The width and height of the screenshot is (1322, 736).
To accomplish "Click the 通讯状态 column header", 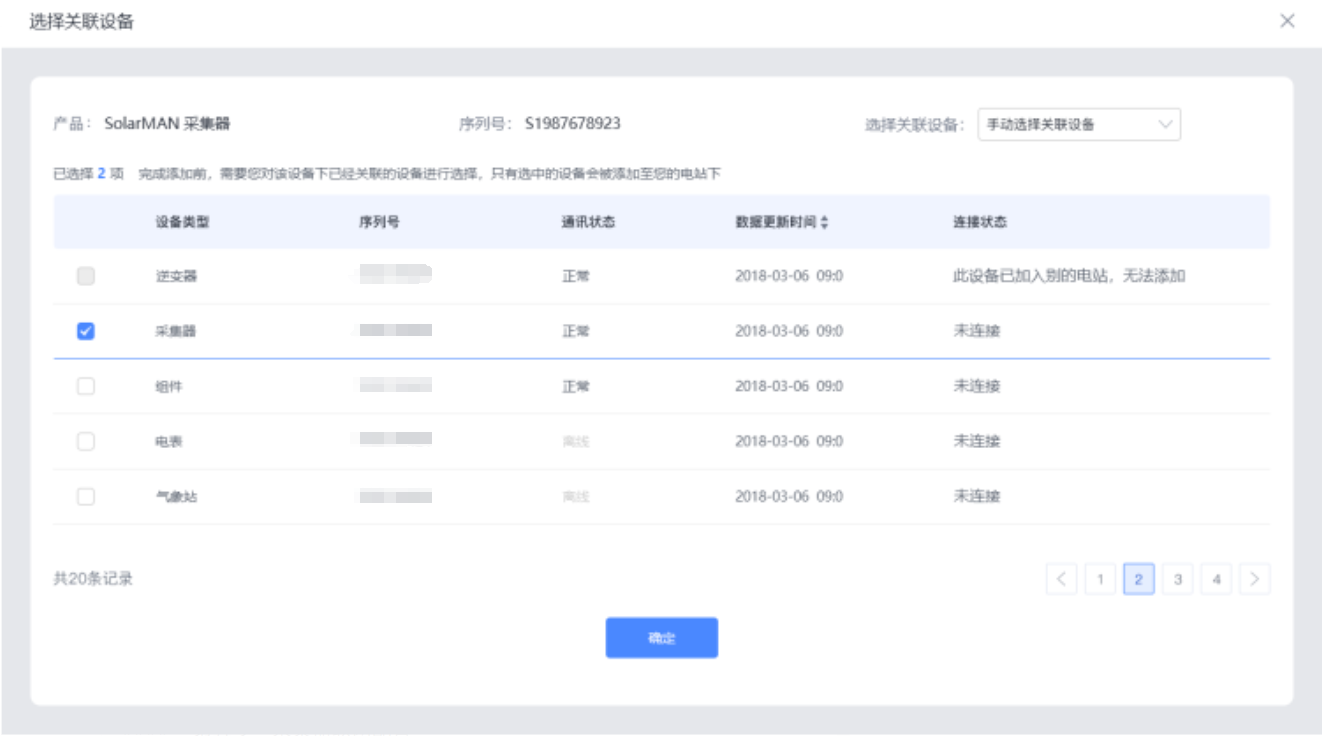I will point(588,223).
